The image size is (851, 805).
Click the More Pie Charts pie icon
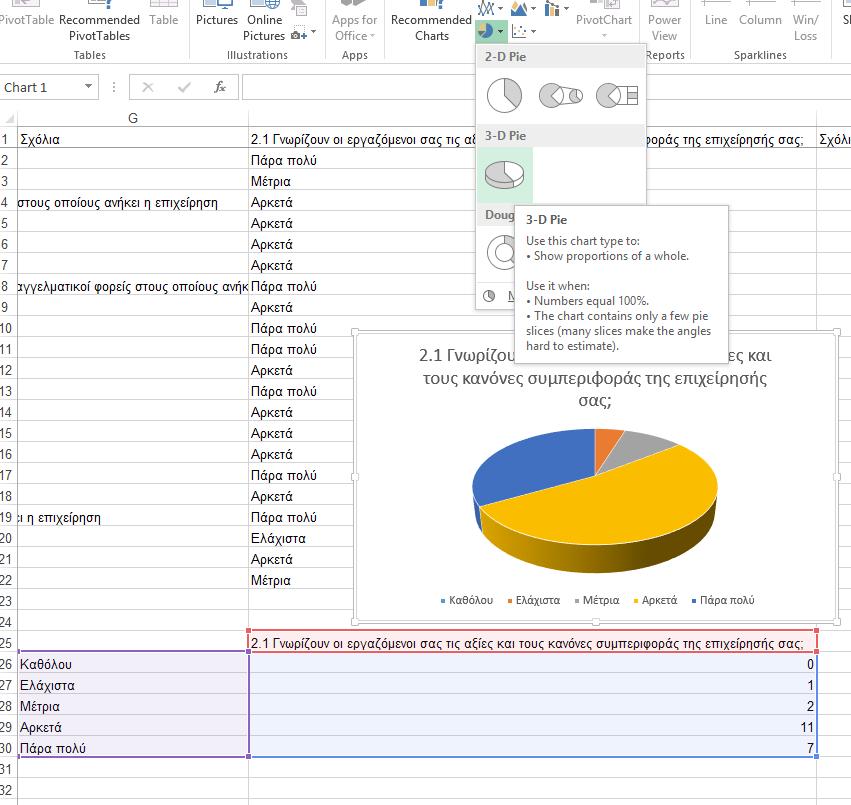[489, 296]
